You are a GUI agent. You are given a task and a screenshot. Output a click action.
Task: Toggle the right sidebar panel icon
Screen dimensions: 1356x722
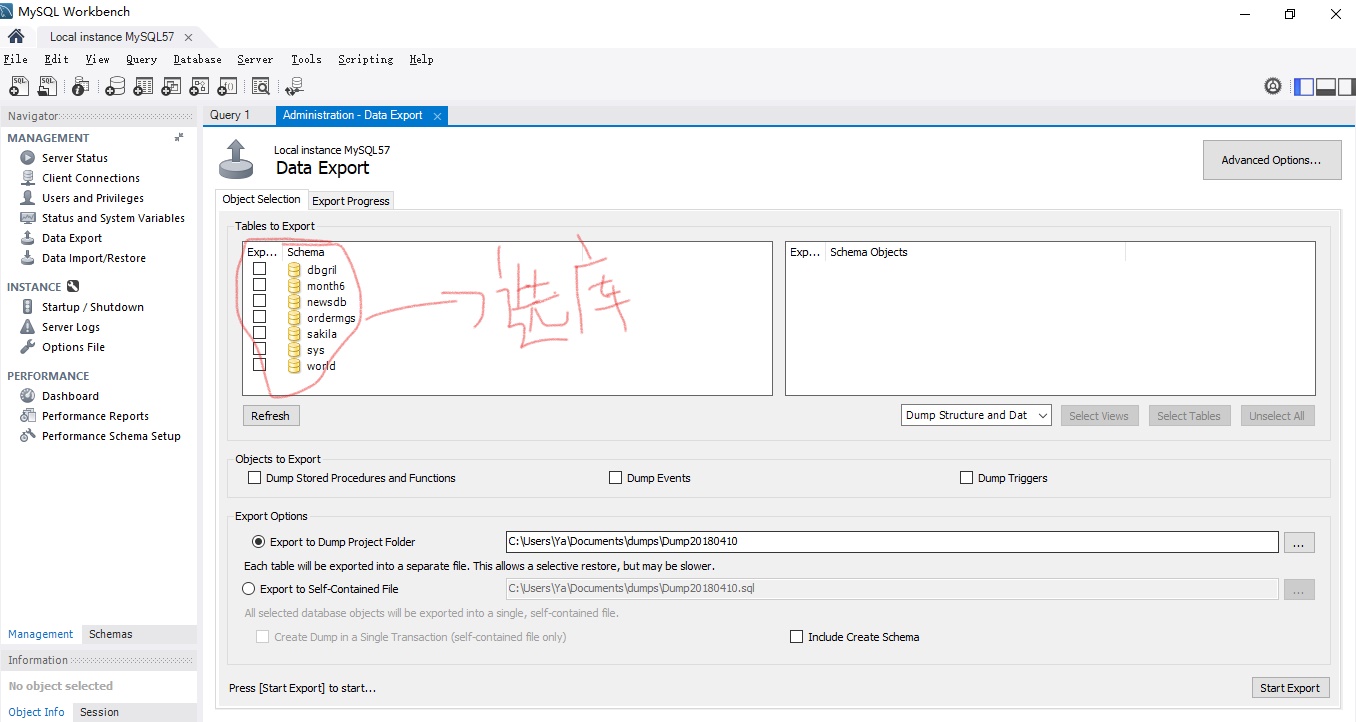(x=1346, y=86)
